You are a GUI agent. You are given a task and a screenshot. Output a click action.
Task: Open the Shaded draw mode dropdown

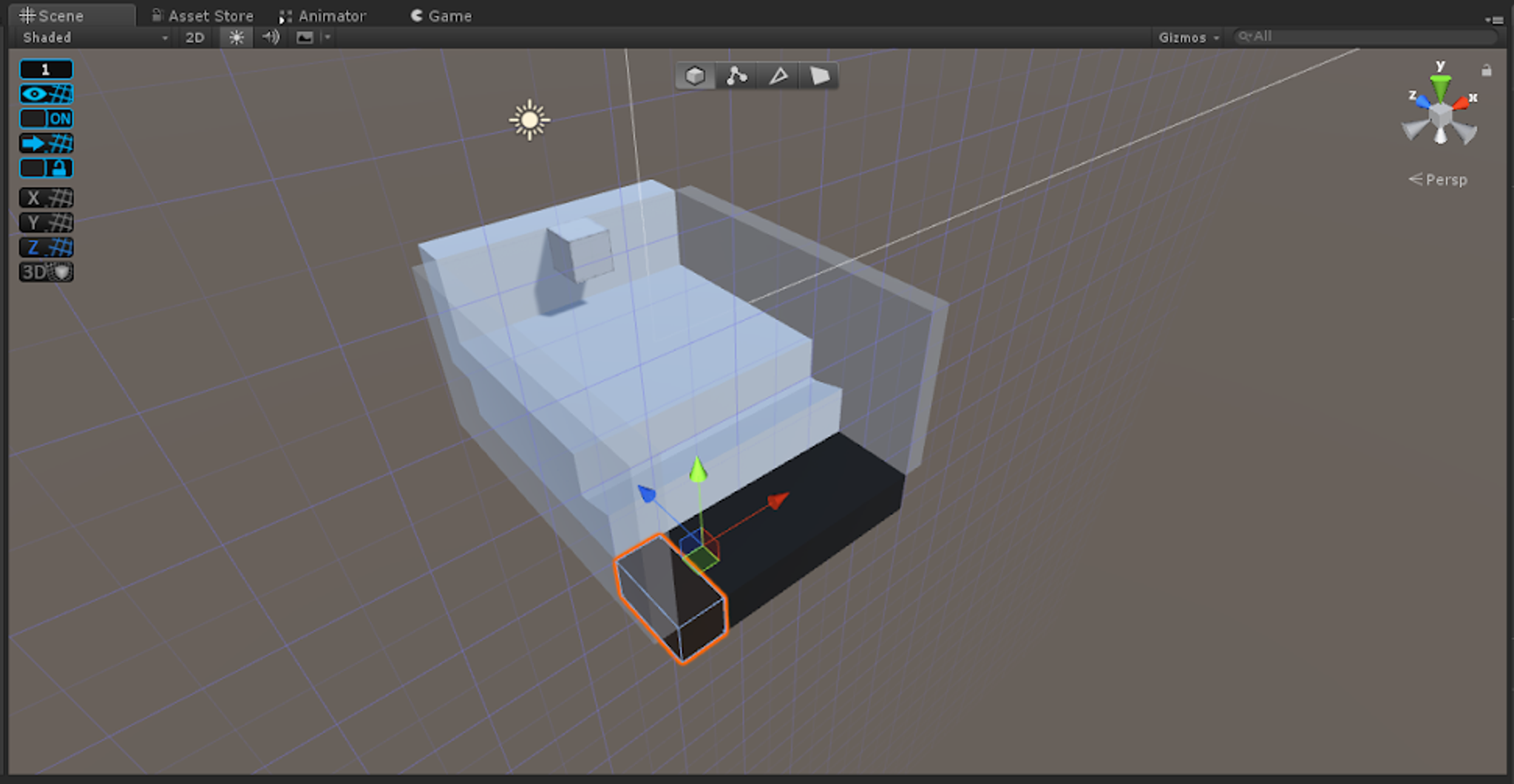click(95, 37)
